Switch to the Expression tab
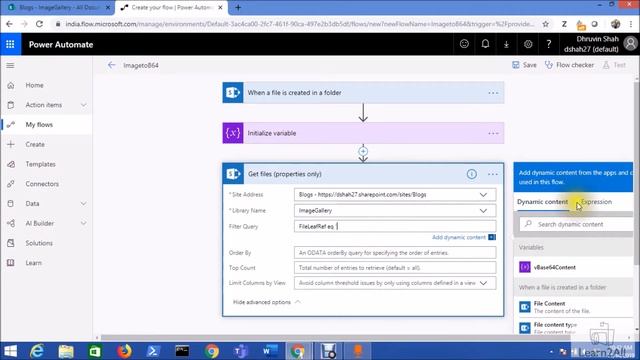This screenshot has height=360, width=640. (x=596, y=202)
